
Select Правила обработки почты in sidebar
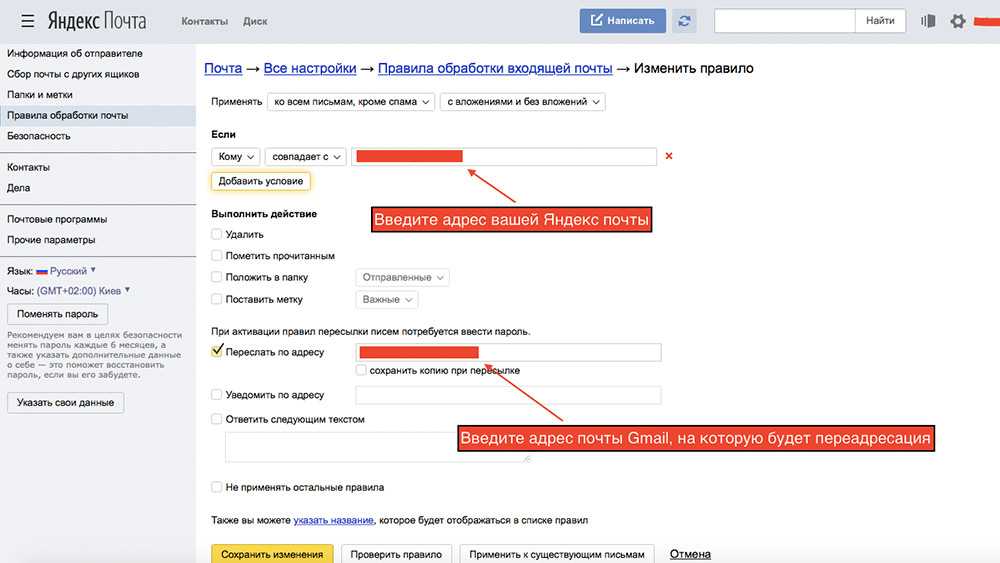[68, 115]
